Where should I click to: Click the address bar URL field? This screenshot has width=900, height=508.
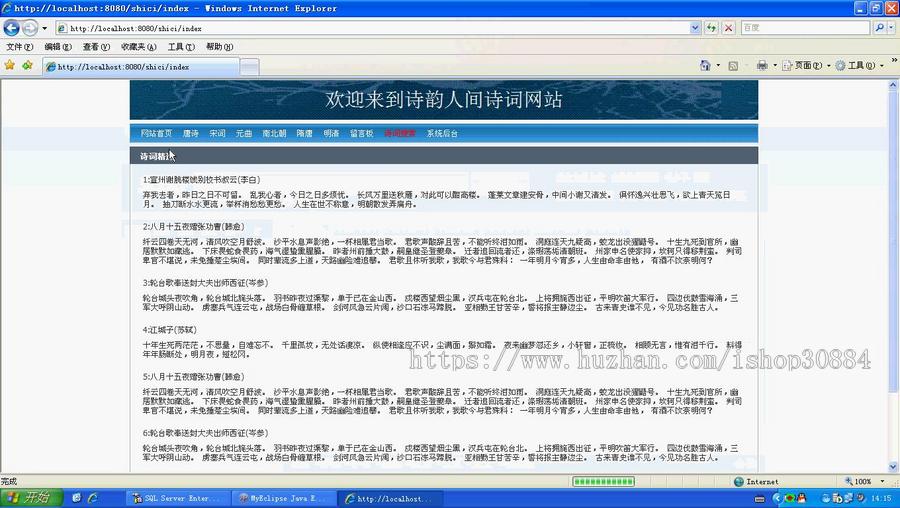[373, 28]
